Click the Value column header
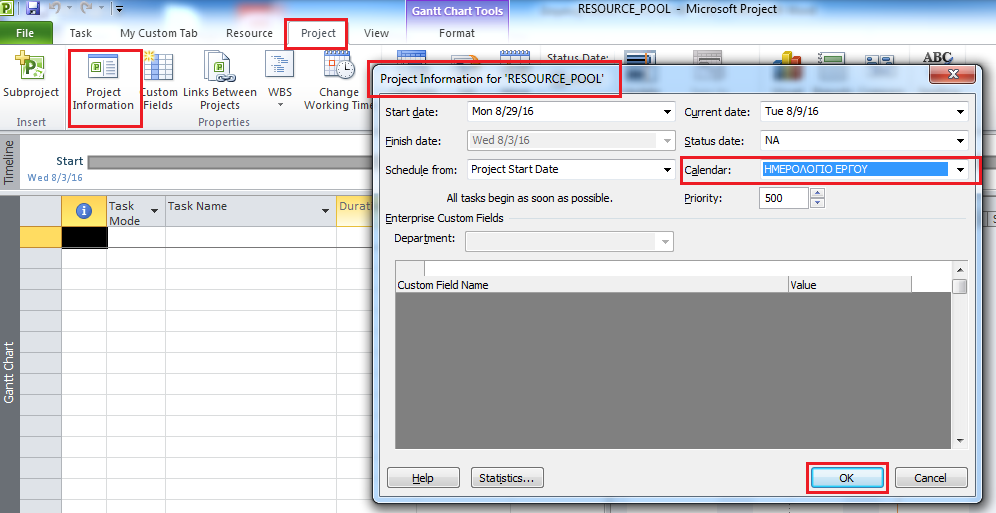The height and width of the screenshot is (513, 996). point(850,285)
